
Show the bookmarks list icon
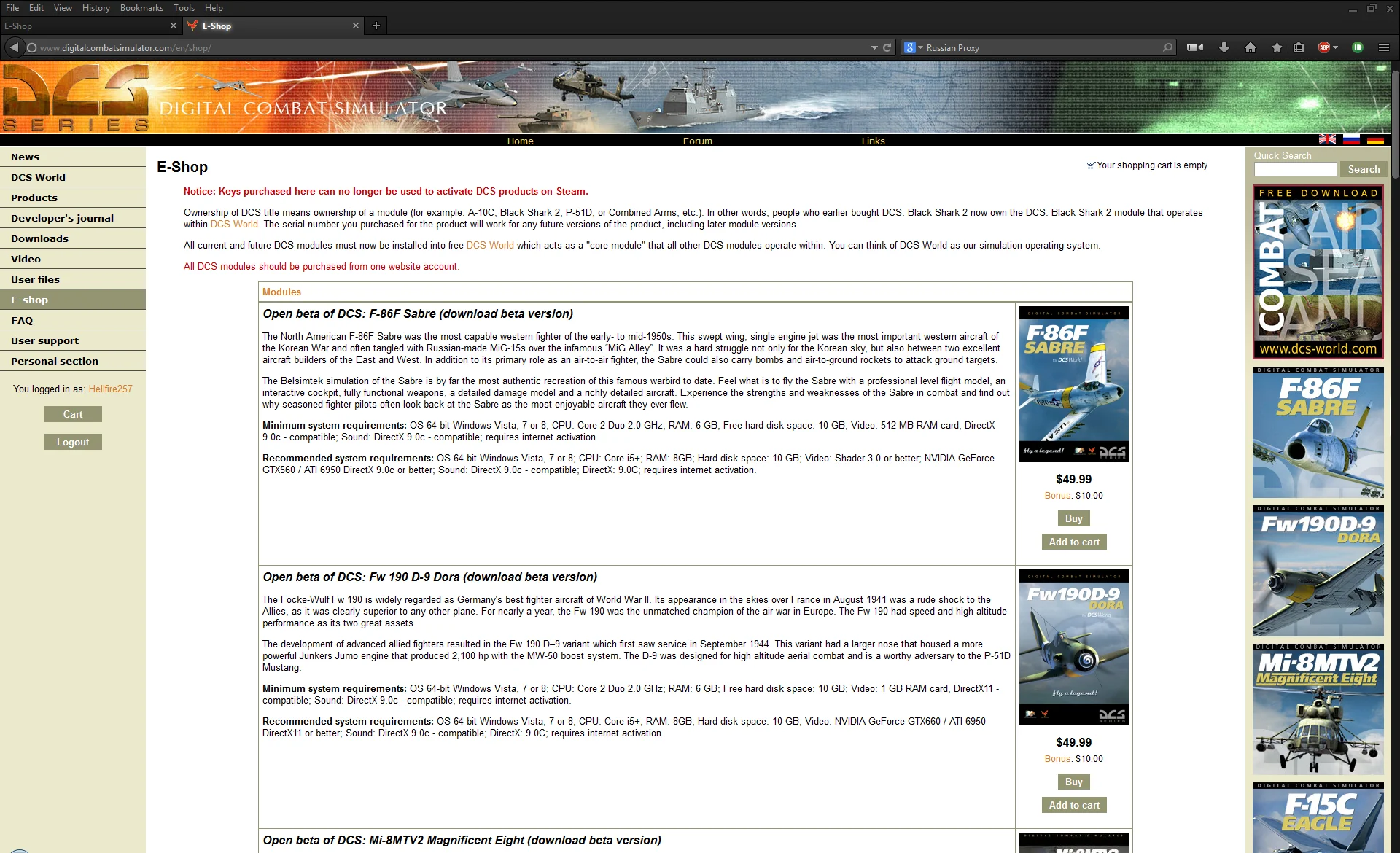coord(1299,47)
